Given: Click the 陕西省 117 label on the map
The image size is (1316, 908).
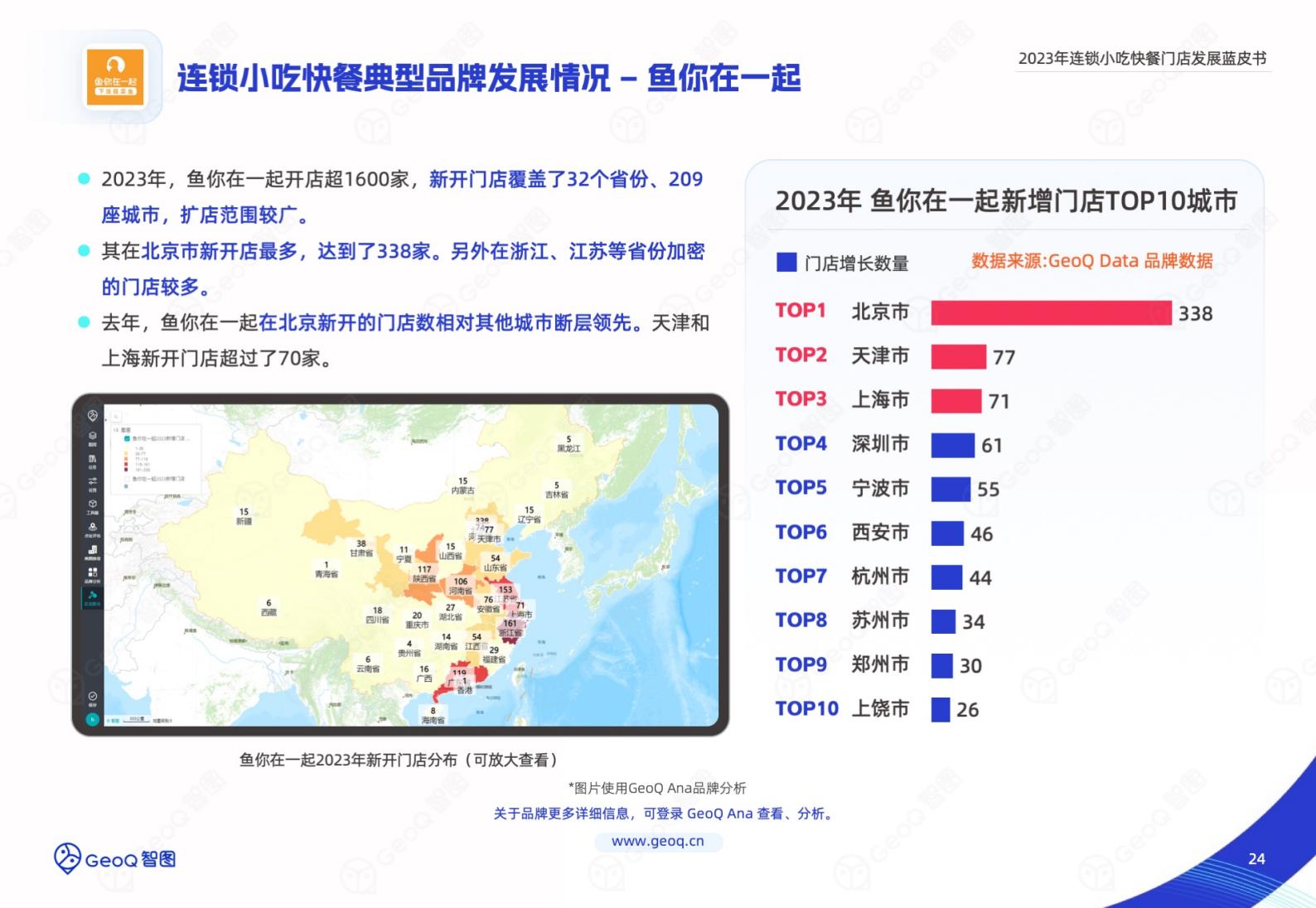Looking at the screenshot, I should click(424, 574).
